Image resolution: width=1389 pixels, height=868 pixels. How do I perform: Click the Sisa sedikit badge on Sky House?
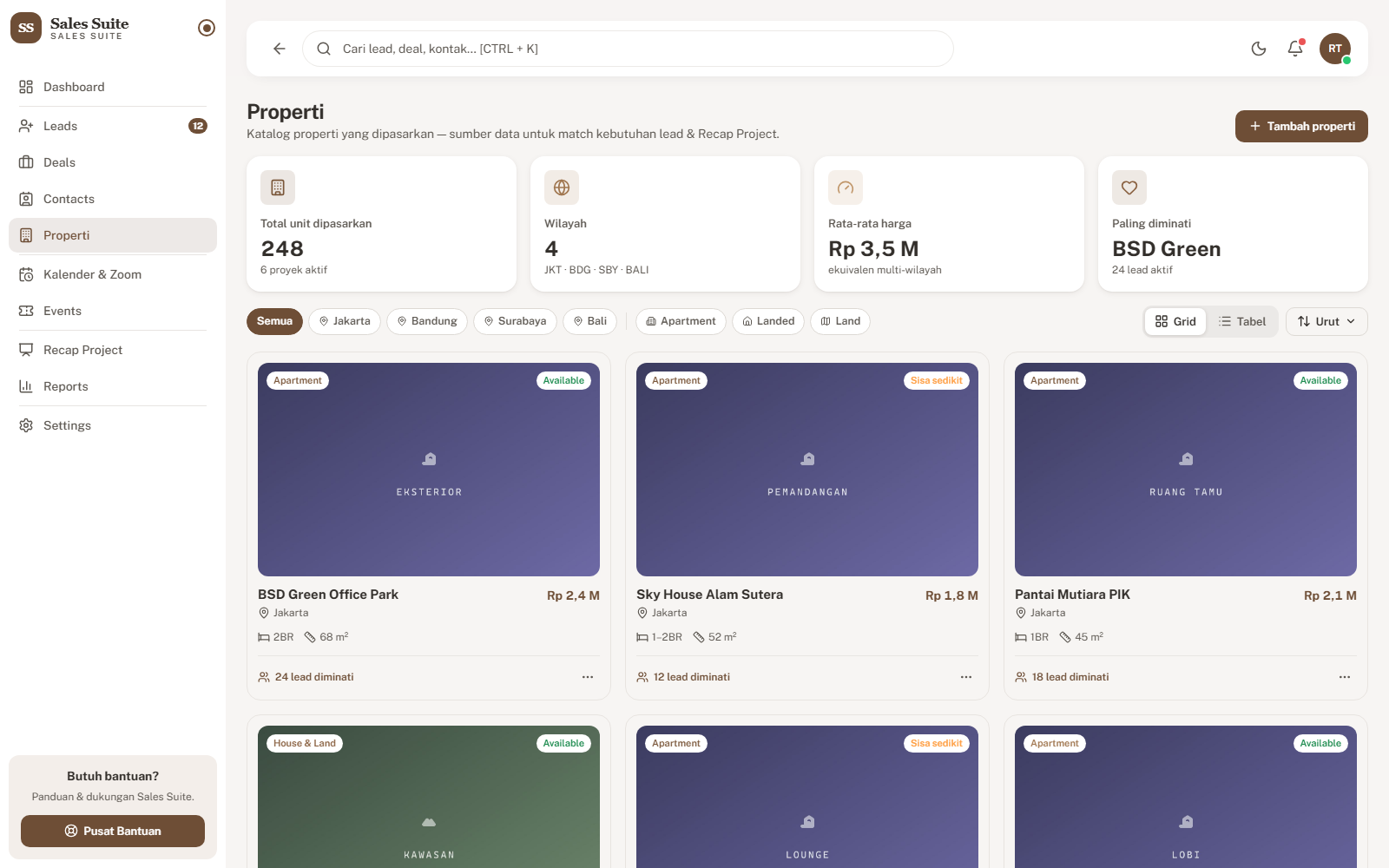(x=937, y=380)
